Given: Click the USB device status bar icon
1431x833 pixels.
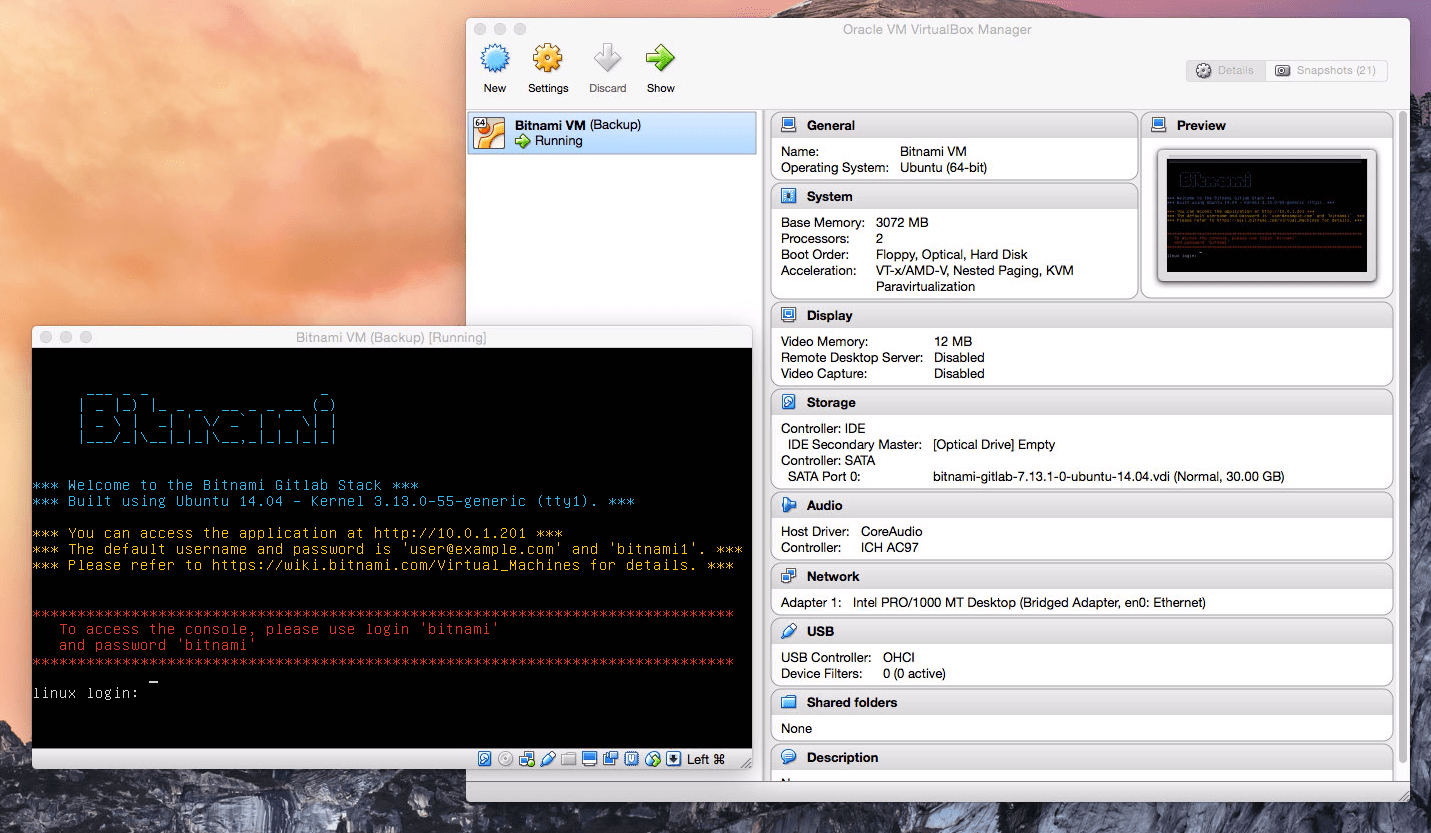Looking at the screenshot, I should click(x=548, y=759).
